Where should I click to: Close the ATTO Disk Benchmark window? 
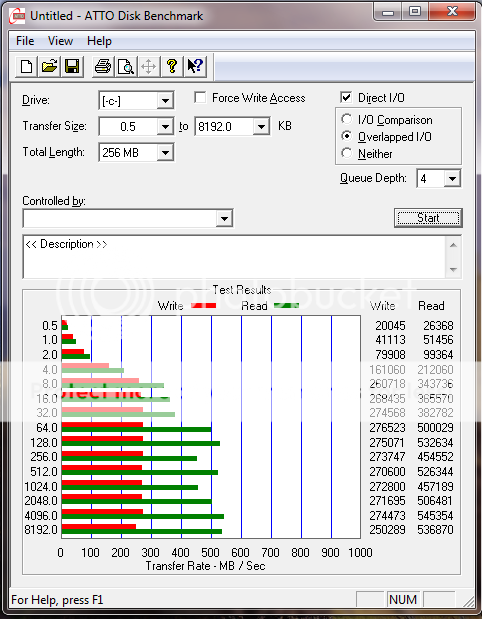coord(451,12)
